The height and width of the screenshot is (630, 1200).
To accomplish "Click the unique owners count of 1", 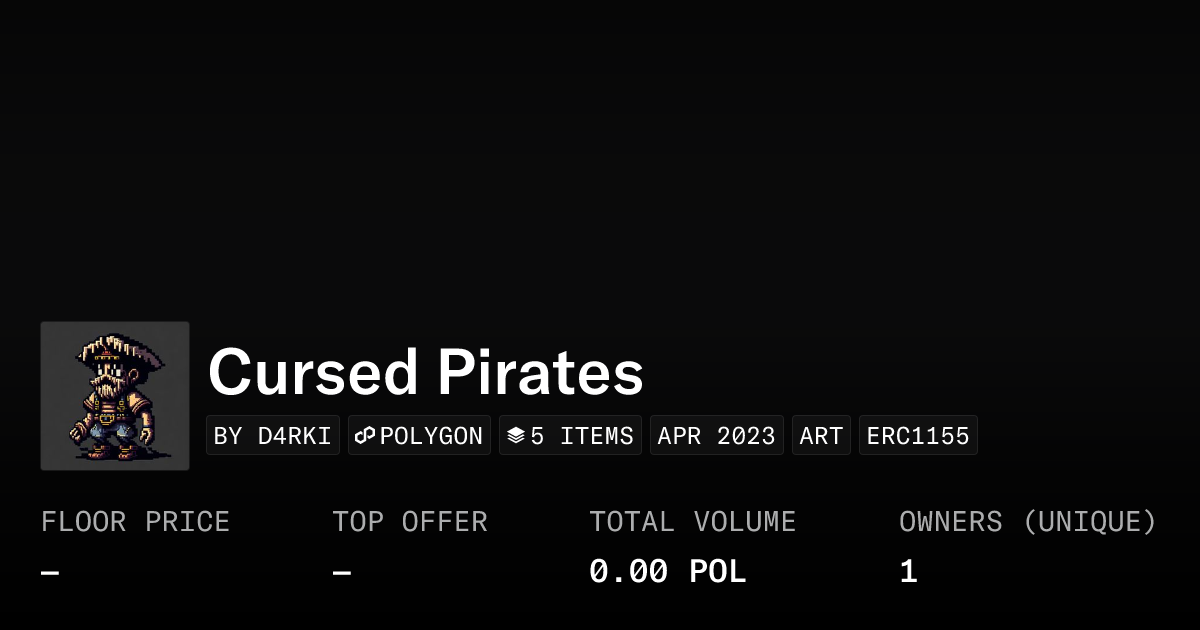I will pos(908,572).
